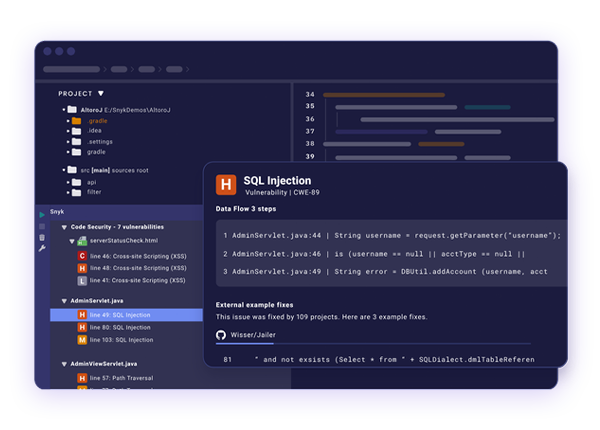Click the critical C icon on line 46

(82, 256)
